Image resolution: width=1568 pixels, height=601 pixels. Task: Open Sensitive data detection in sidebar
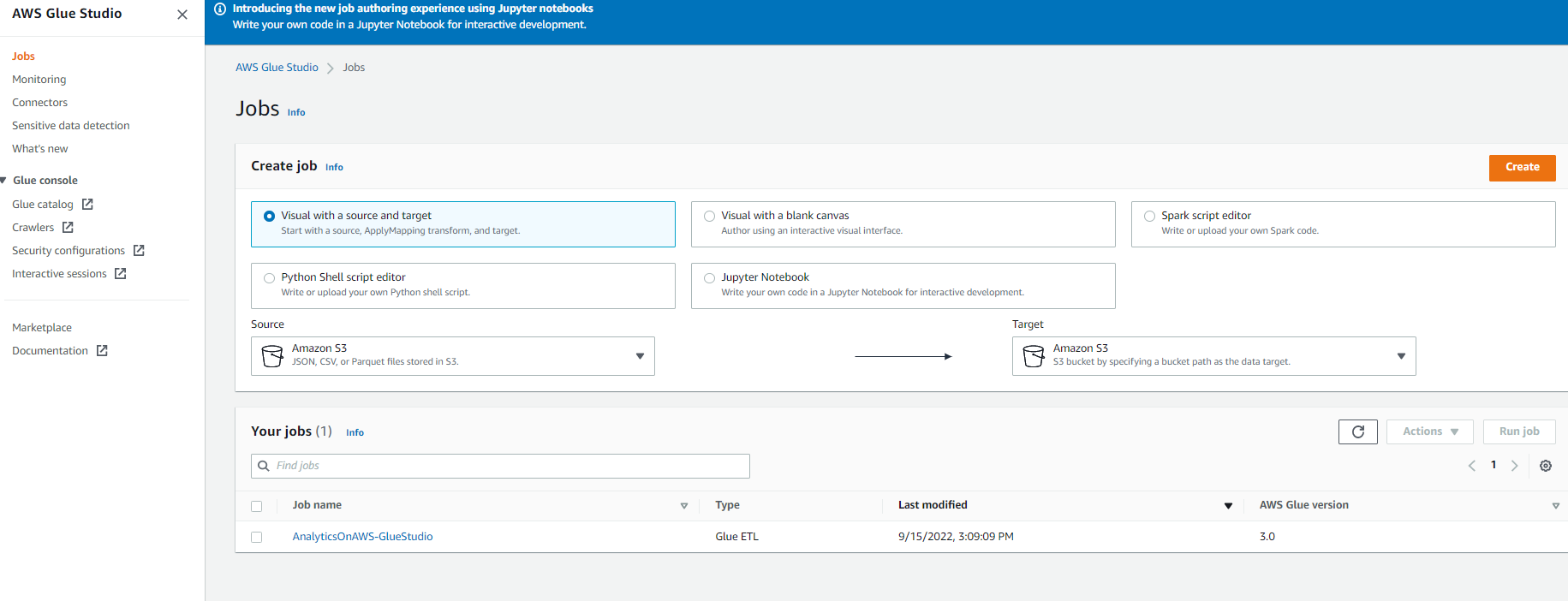[x=71, y=125]
